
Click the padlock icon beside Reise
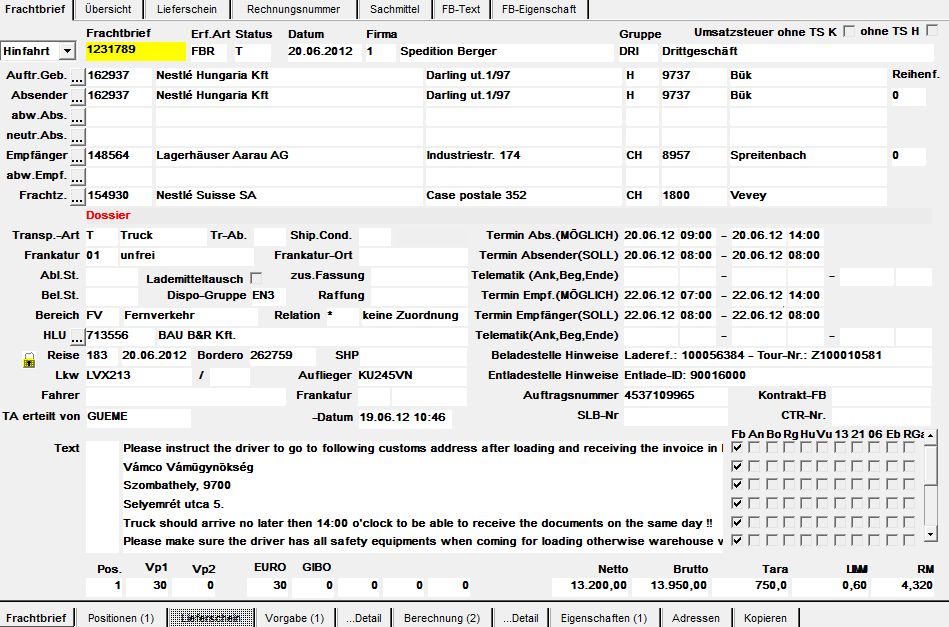[x=28, y=361]
